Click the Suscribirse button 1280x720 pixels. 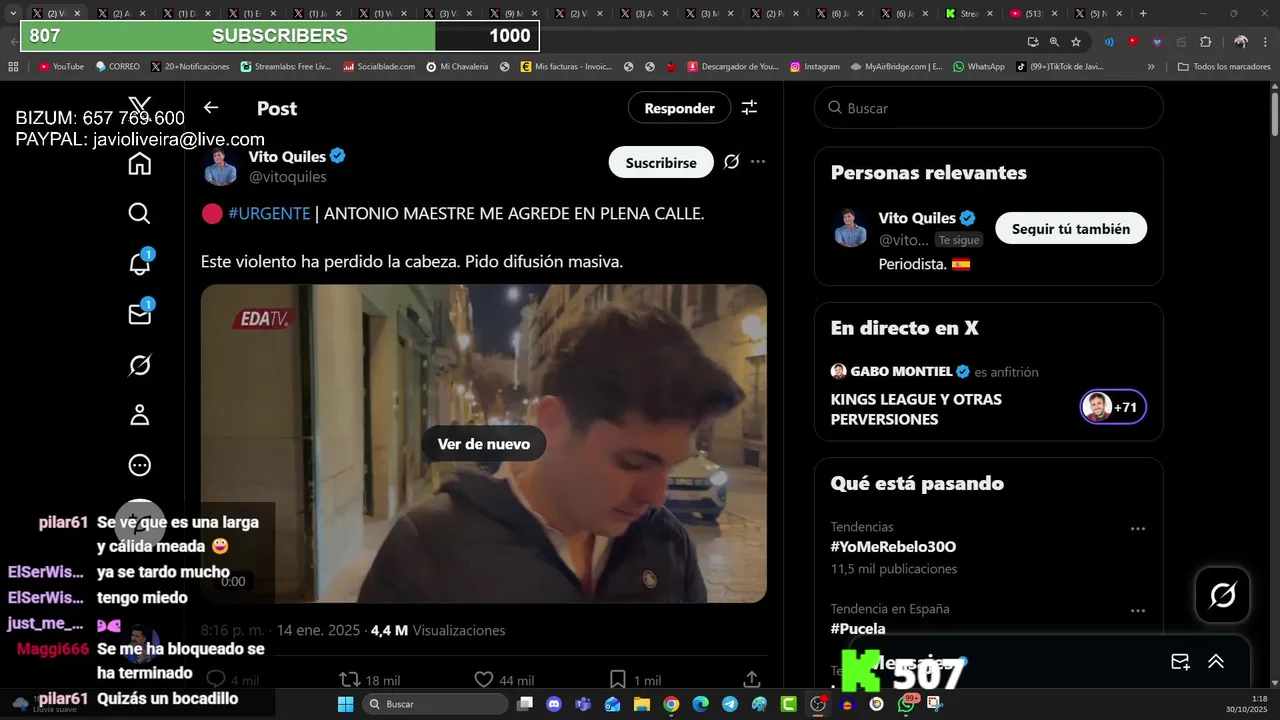(661, 162)
